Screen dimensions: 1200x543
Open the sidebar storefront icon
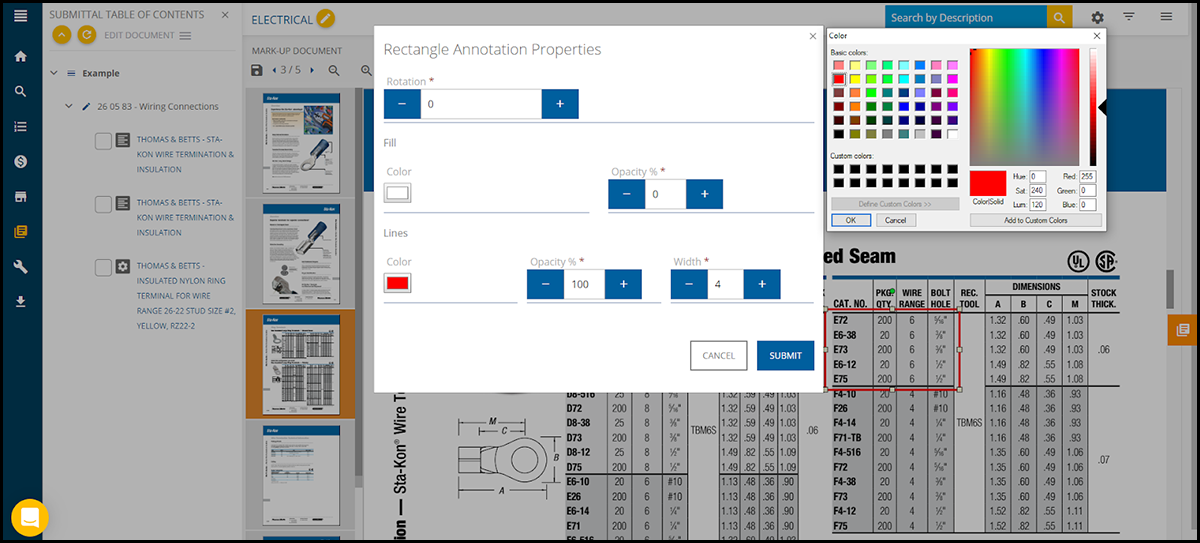click(20, 196)
